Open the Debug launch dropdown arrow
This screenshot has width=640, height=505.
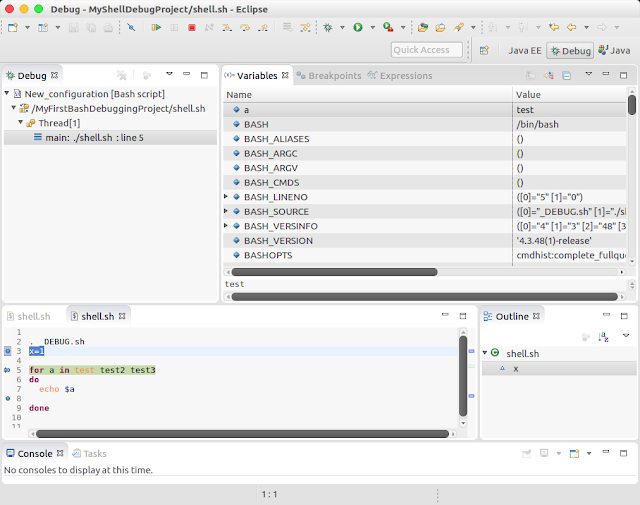[x=342, y=27]
